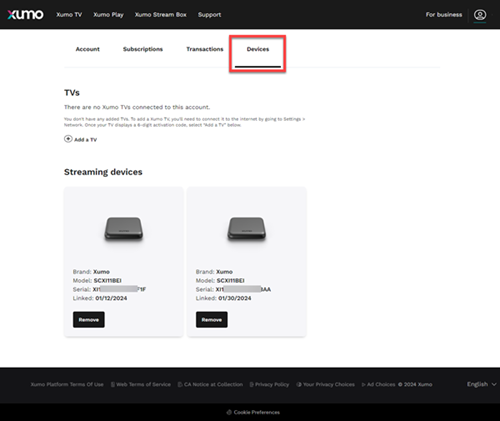Viewport: 500px width, 421px height.
Task: Open the Transactions tab
Action: click(x=205, y=49)
